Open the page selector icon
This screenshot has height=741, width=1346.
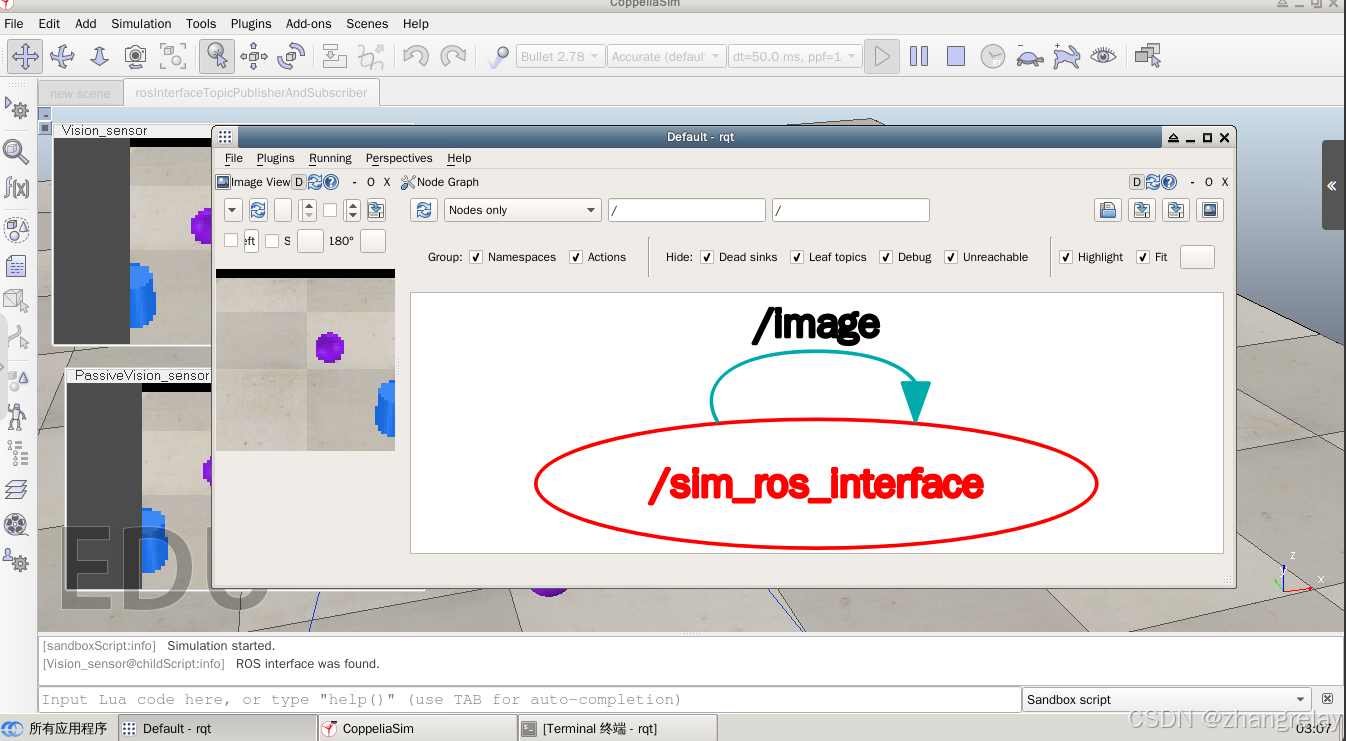coord(1147,56)
